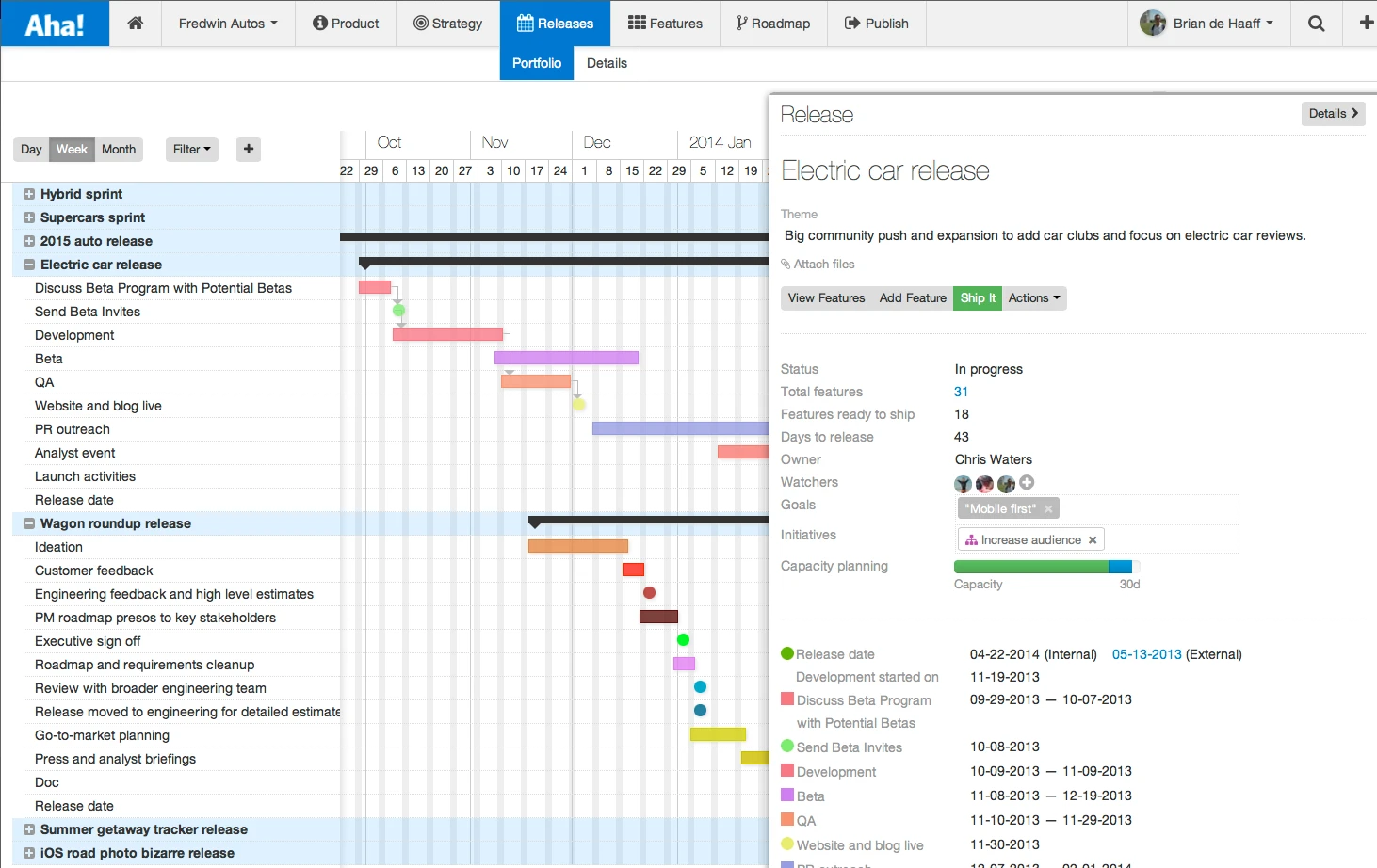Expand the Hybrid sprint release

click(x=29, y=194)
